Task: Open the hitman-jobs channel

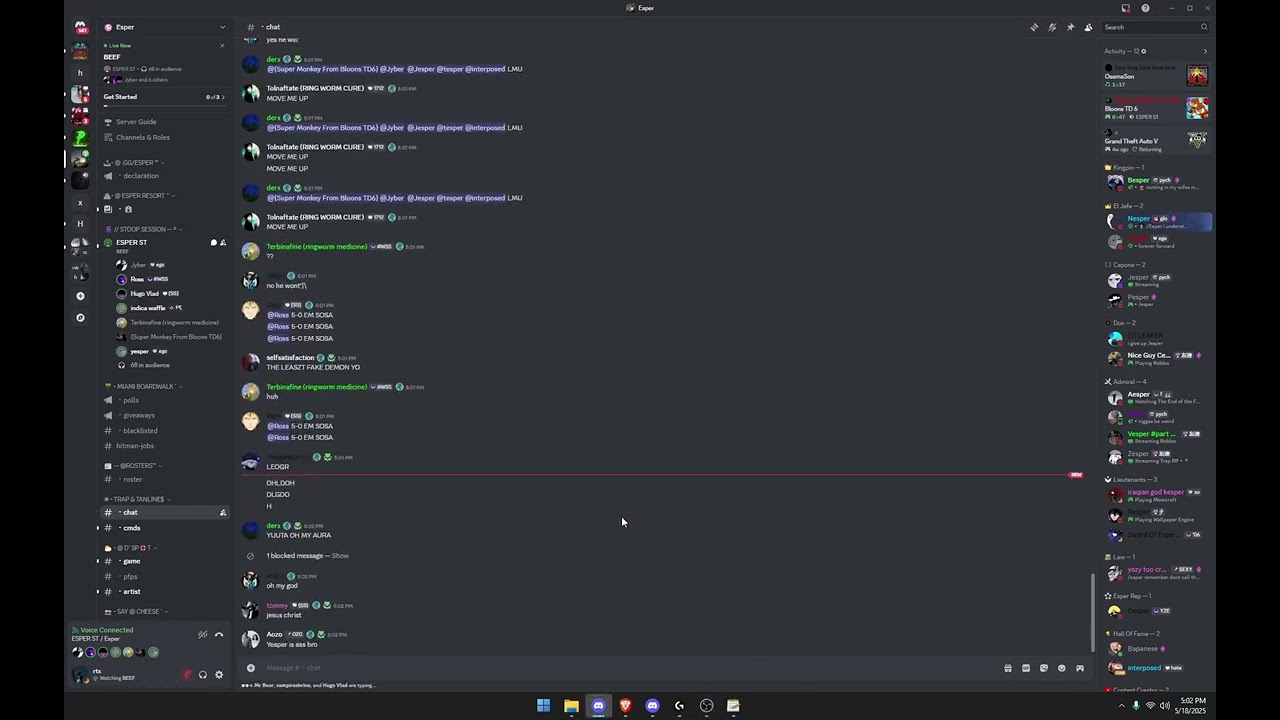Action: [135, 446]
